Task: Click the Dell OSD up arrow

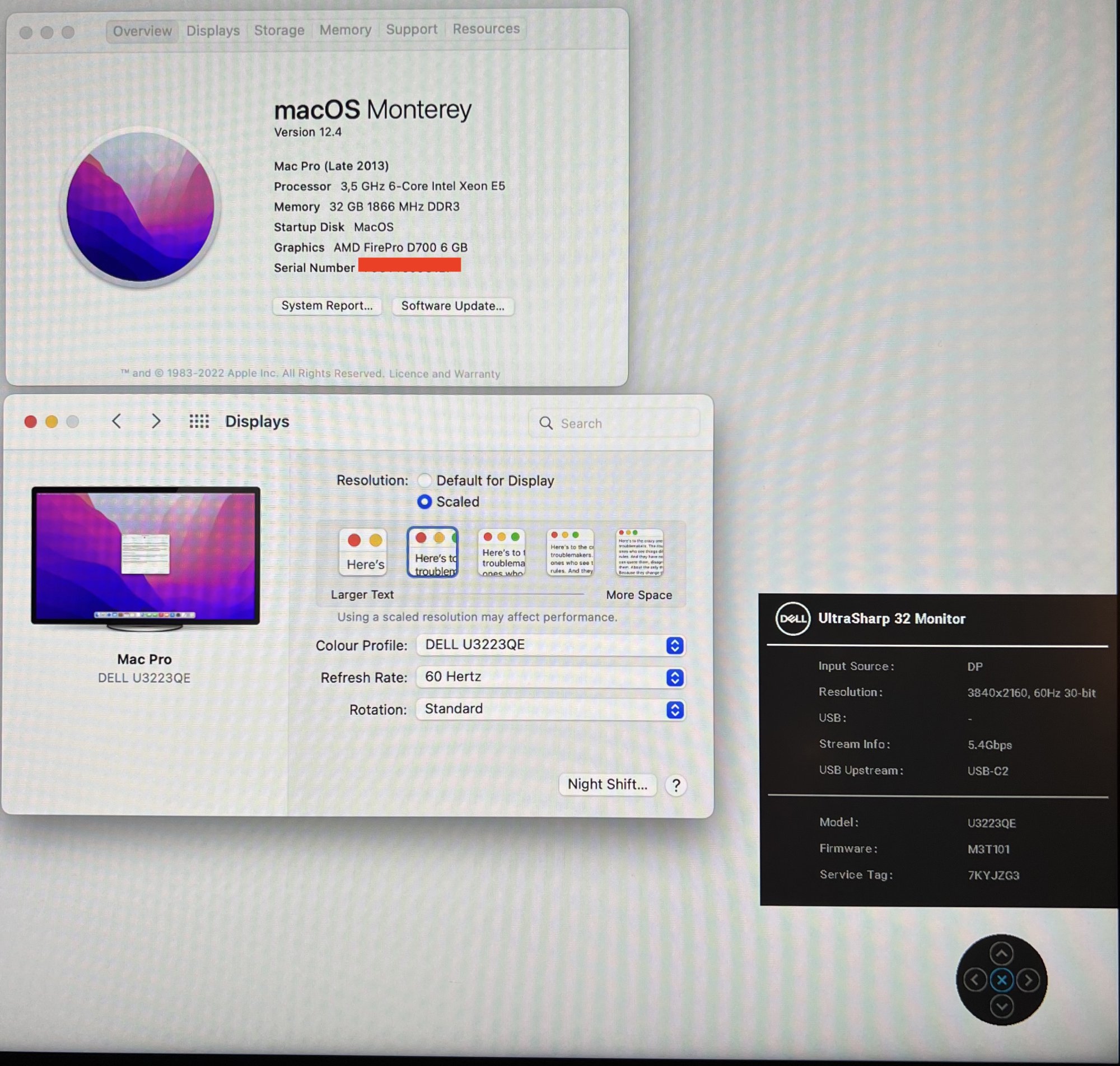Action: point(1001,953)
